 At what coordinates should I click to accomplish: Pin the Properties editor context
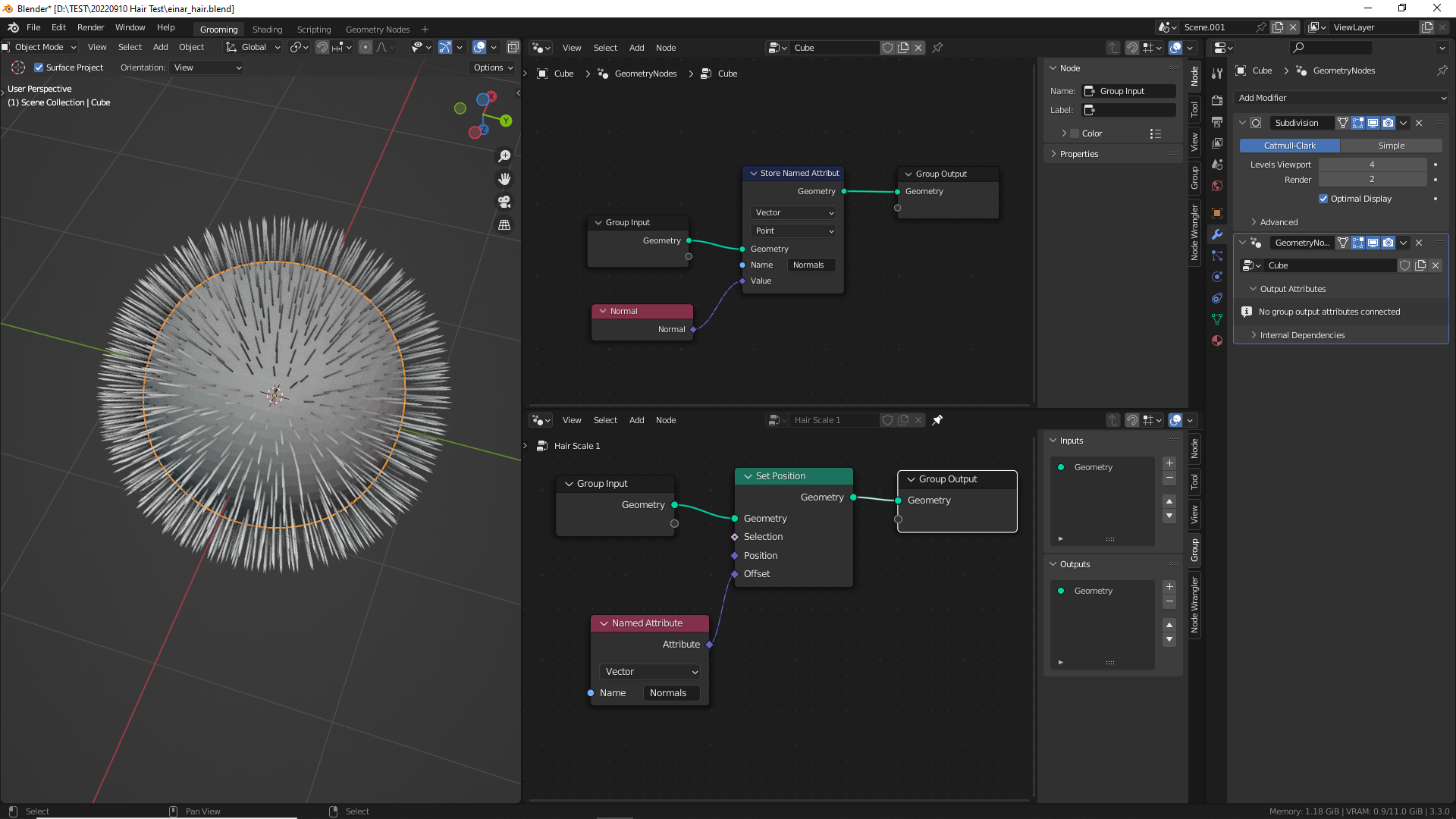pos(1442,71)
